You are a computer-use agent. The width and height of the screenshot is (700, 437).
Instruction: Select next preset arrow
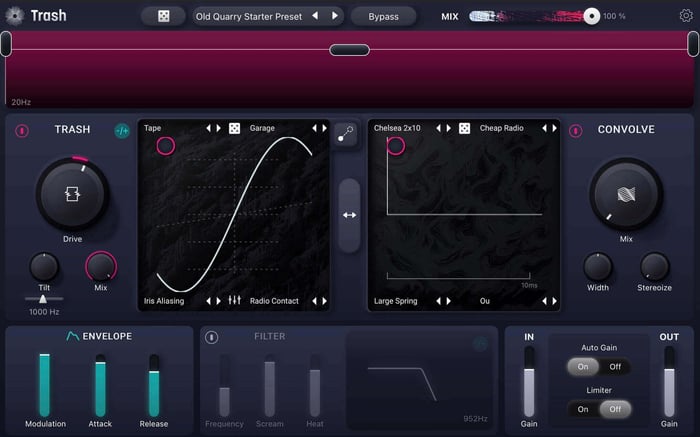[335, 16]
